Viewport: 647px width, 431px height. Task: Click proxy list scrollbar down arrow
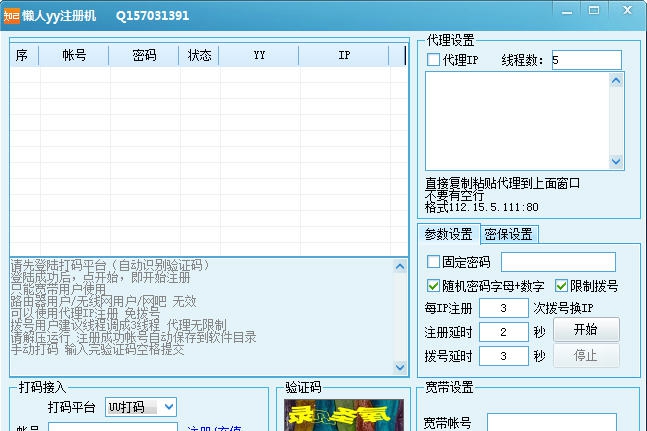coord(616,161)
